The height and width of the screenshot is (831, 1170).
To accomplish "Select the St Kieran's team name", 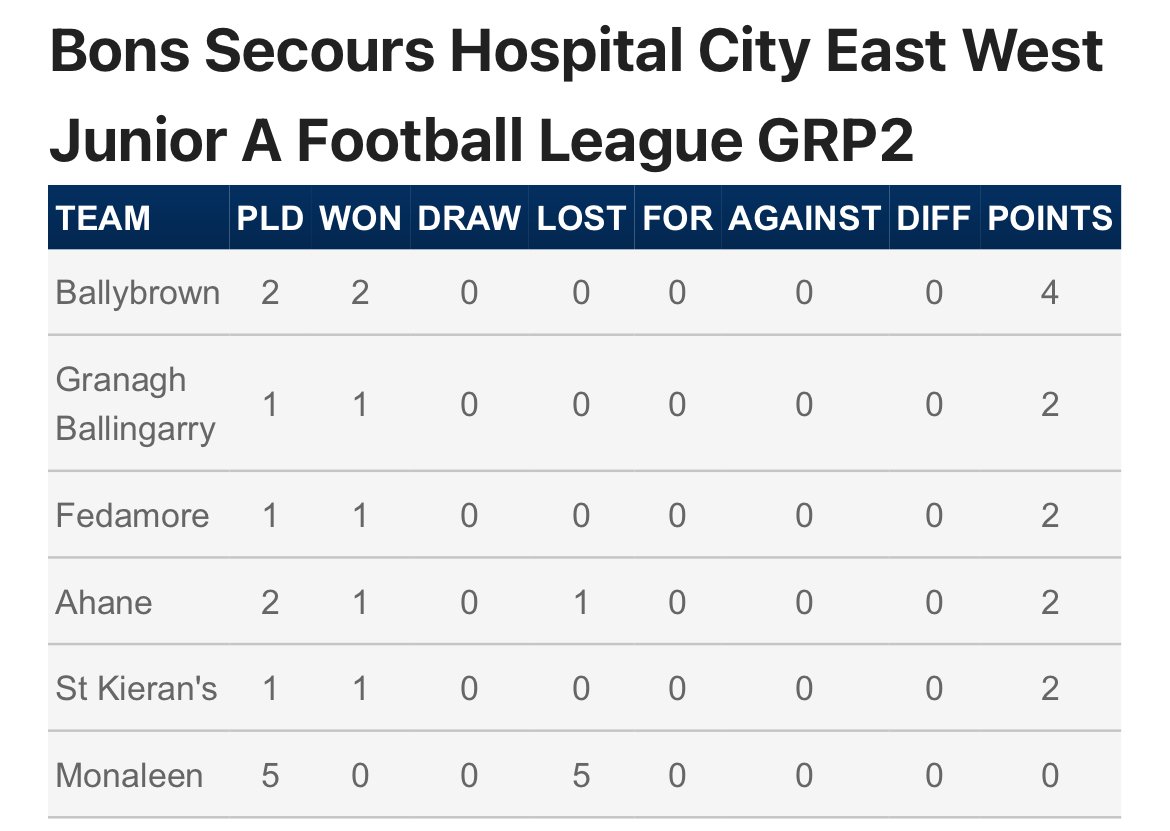I will [137, 689].
